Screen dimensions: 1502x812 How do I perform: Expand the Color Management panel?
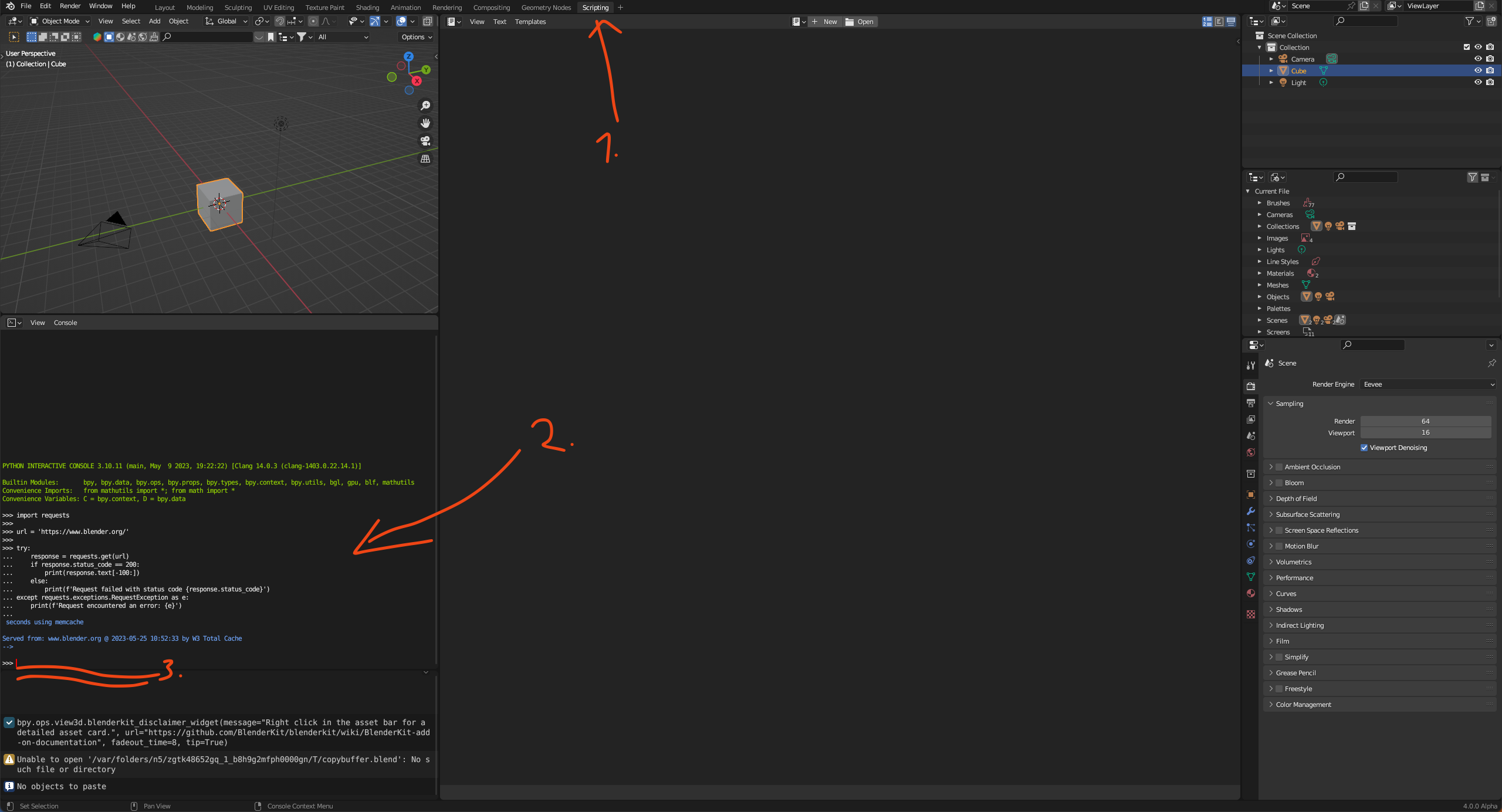1303,705
